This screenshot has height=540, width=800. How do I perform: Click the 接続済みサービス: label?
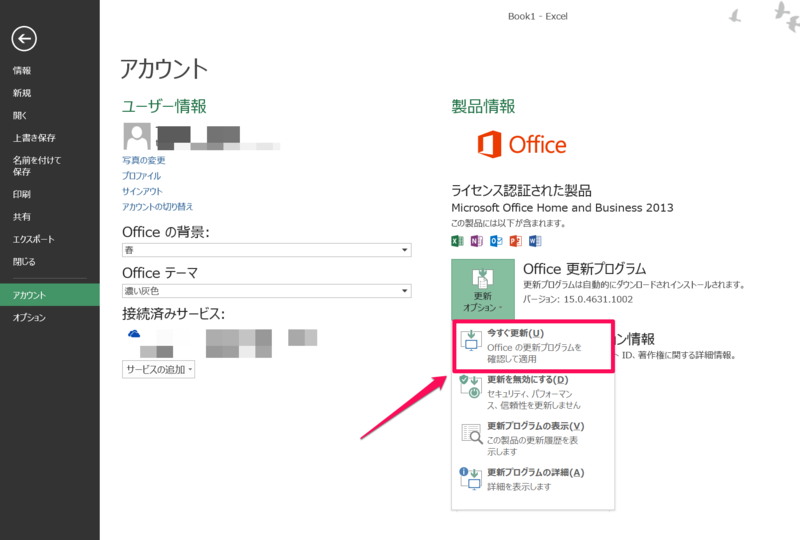[x=173, y=313]
